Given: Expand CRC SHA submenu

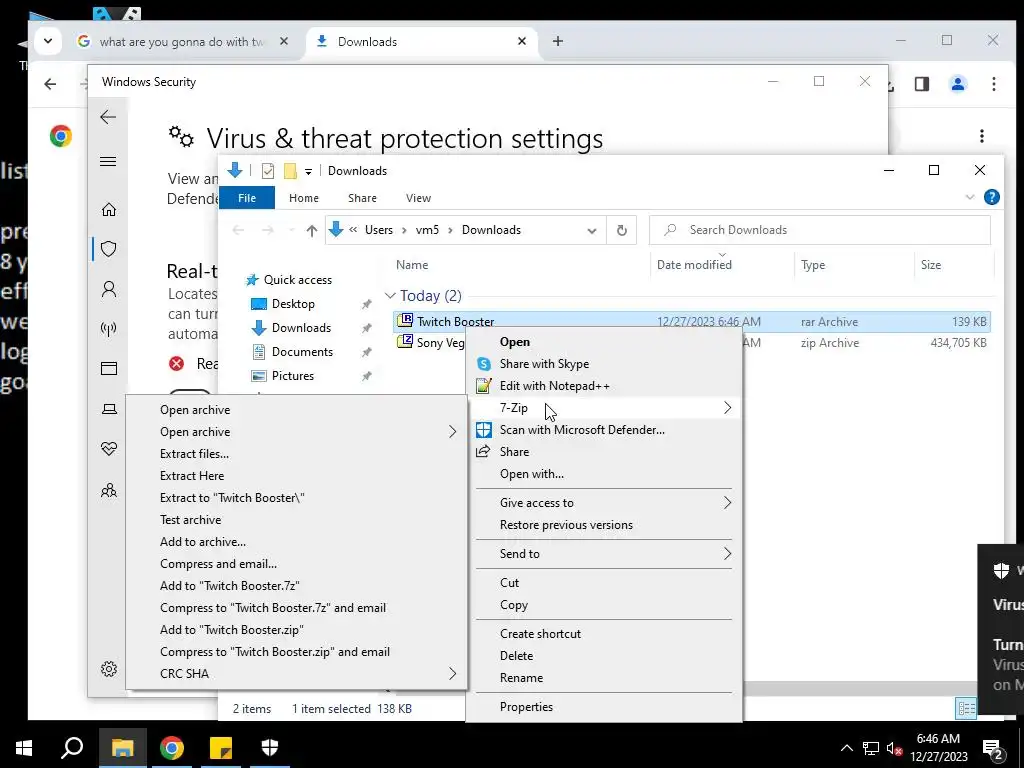Looking at the screenshot, I should 453,673.
